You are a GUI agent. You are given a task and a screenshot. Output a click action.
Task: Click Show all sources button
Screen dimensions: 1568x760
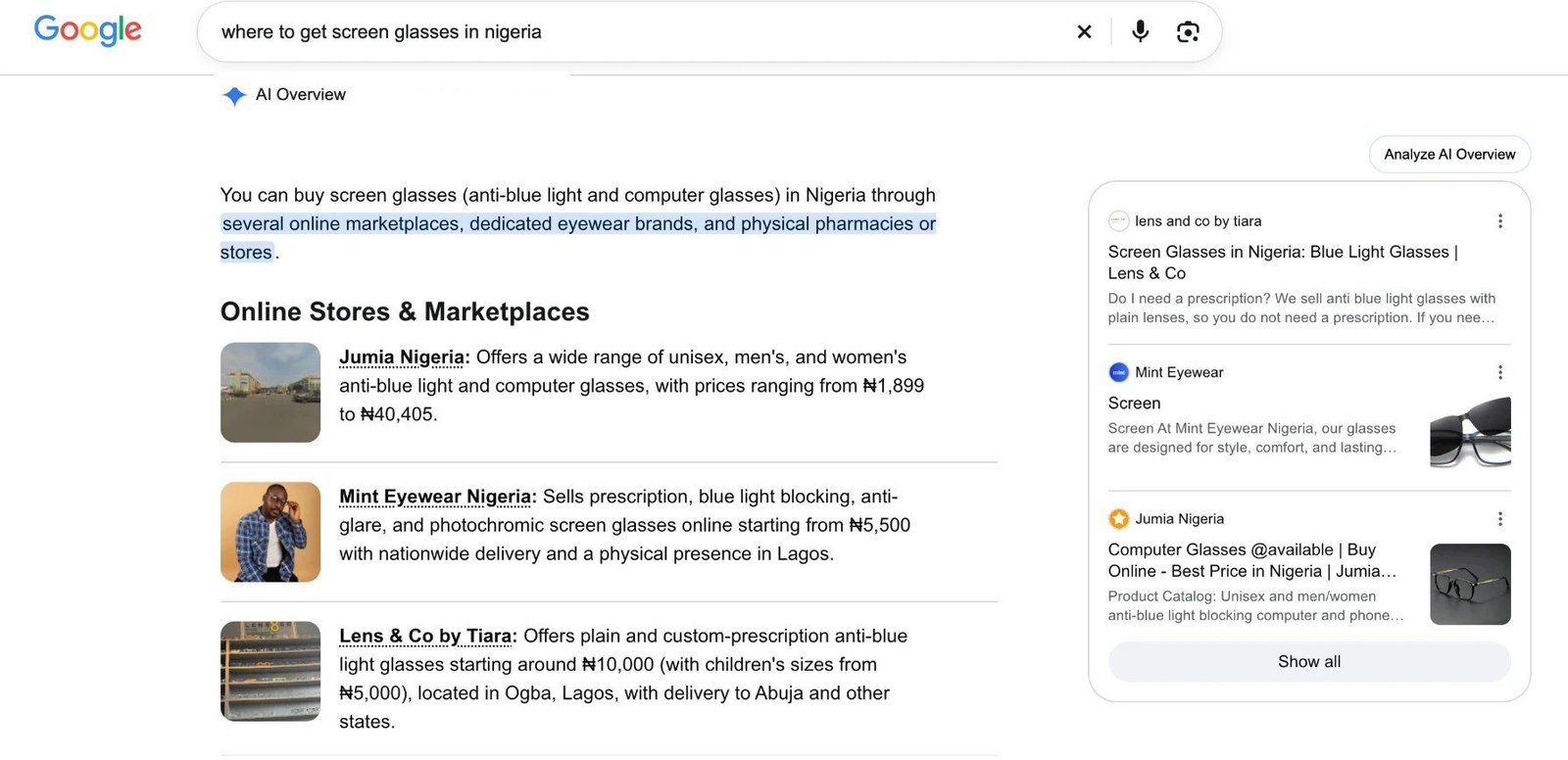pyautogui.click(x=1309, y=662)
